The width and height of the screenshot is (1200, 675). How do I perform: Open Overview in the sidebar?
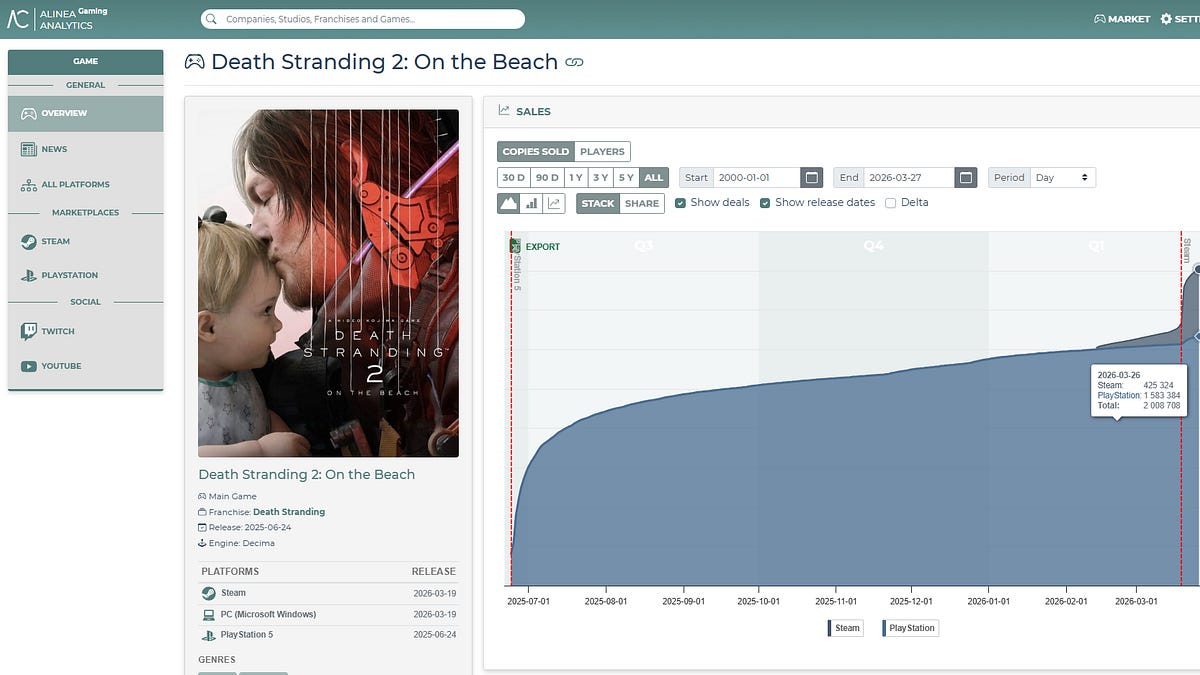point(85,113)
